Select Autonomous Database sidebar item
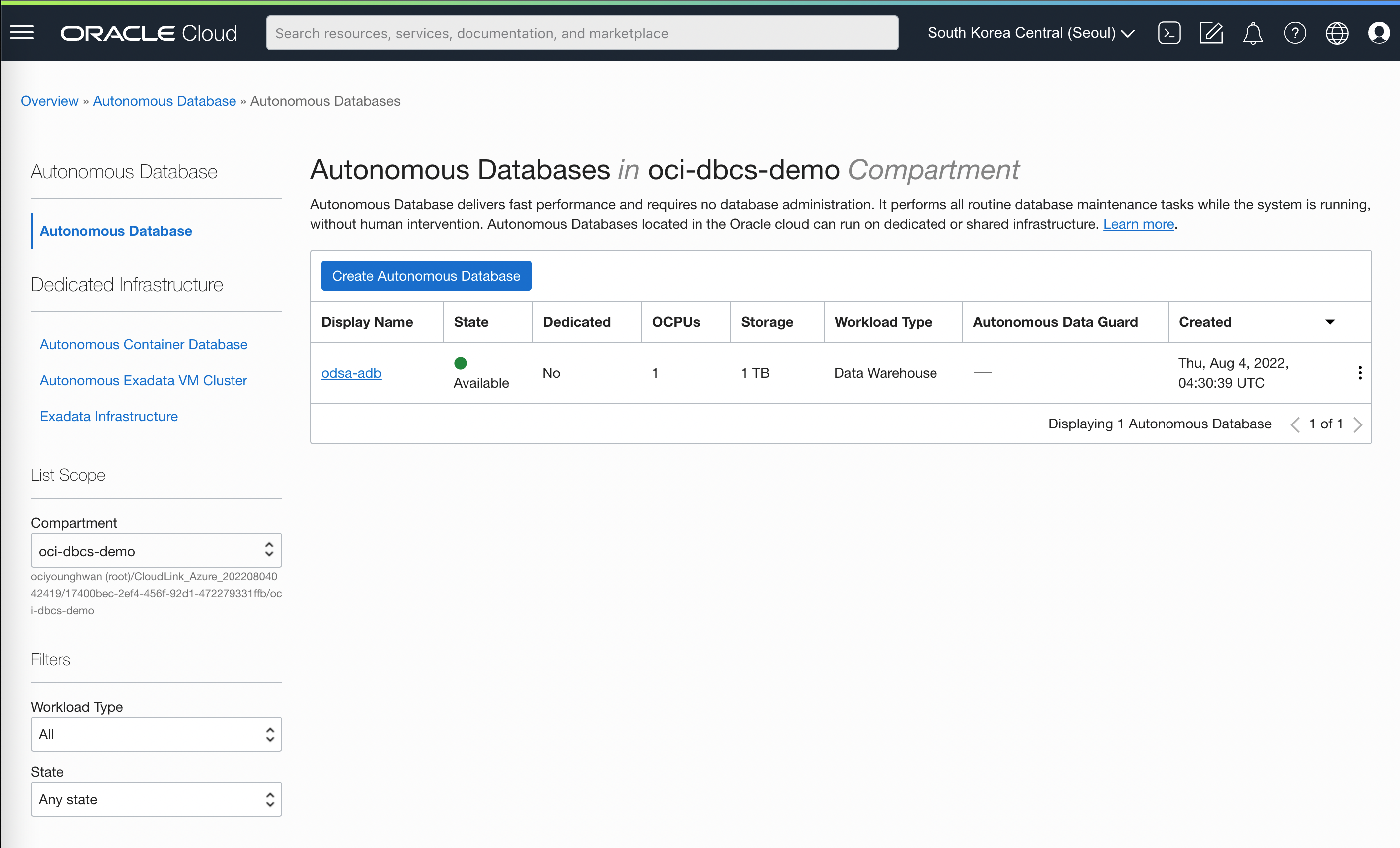The width and height of the screenshot is (1400, 848). (x=115, y=231)
